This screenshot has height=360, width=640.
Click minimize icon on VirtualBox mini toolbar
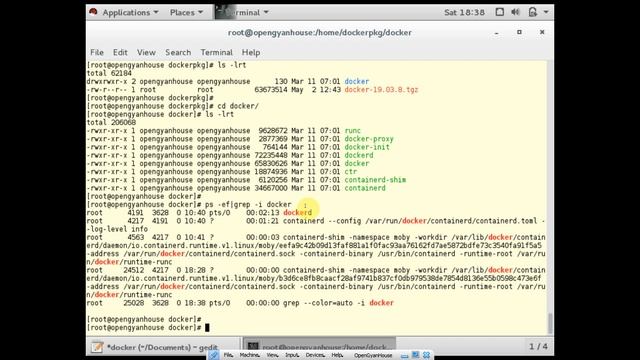(x=404, y=356)
